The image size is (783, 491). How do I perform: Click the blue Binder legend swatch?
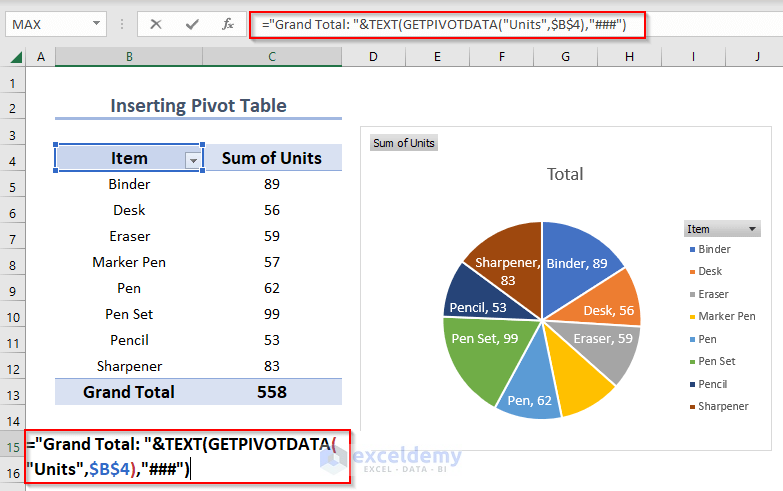pyautogui.click(x=691, y=249)
